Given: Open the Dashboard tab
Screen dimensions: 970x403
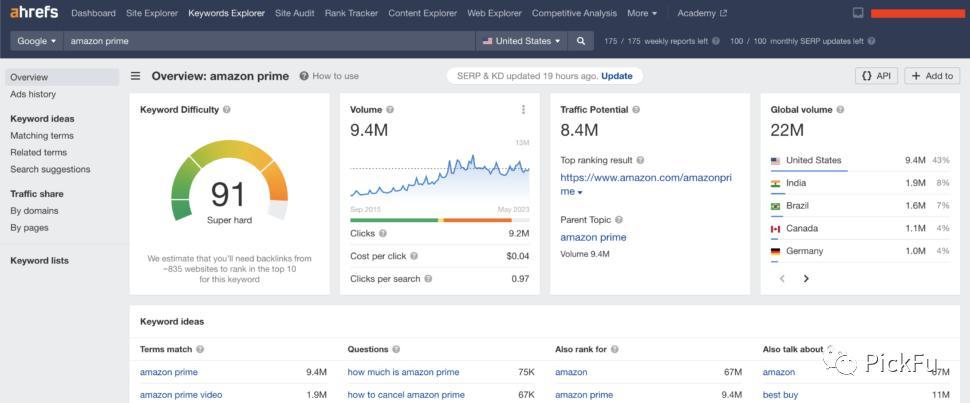Looking at the screenshot, I should pyautogui.click(x=93, y=13).
